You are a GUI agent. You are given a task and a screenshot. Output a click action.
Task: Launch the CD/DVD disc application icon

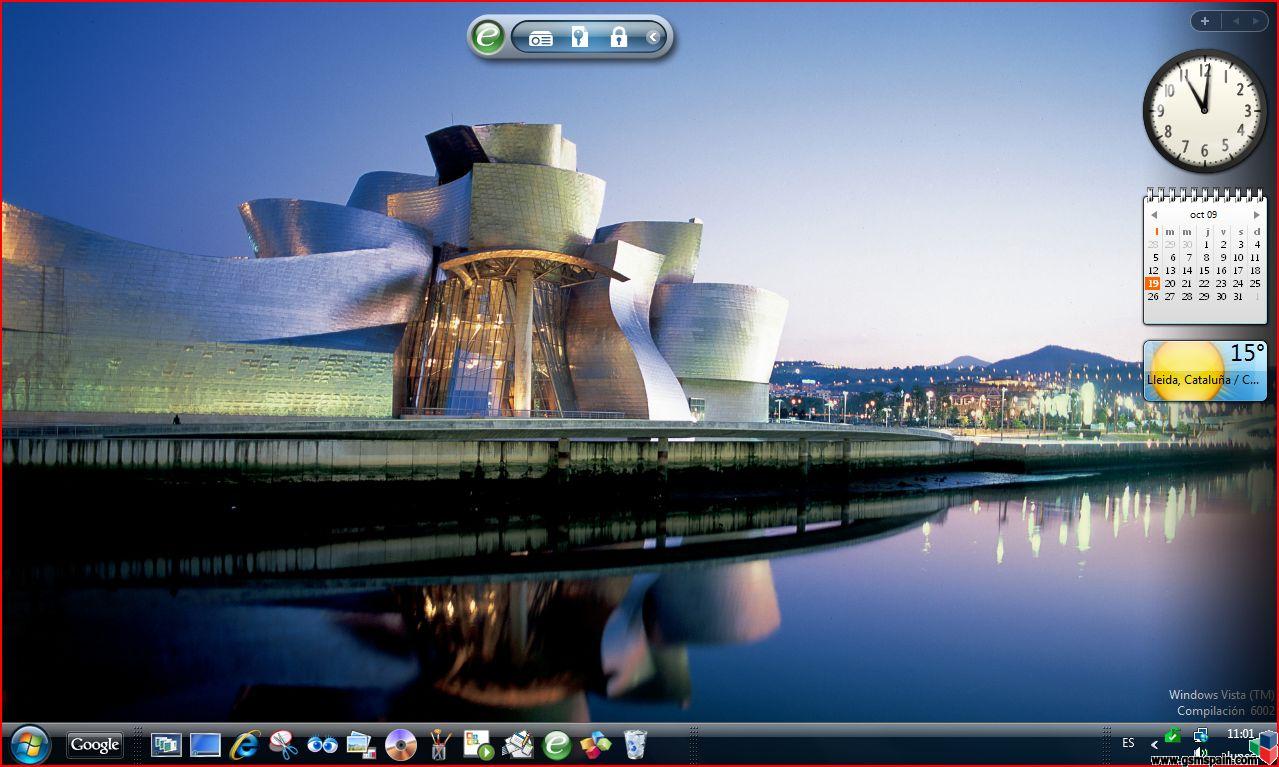(x=400, y=745)
